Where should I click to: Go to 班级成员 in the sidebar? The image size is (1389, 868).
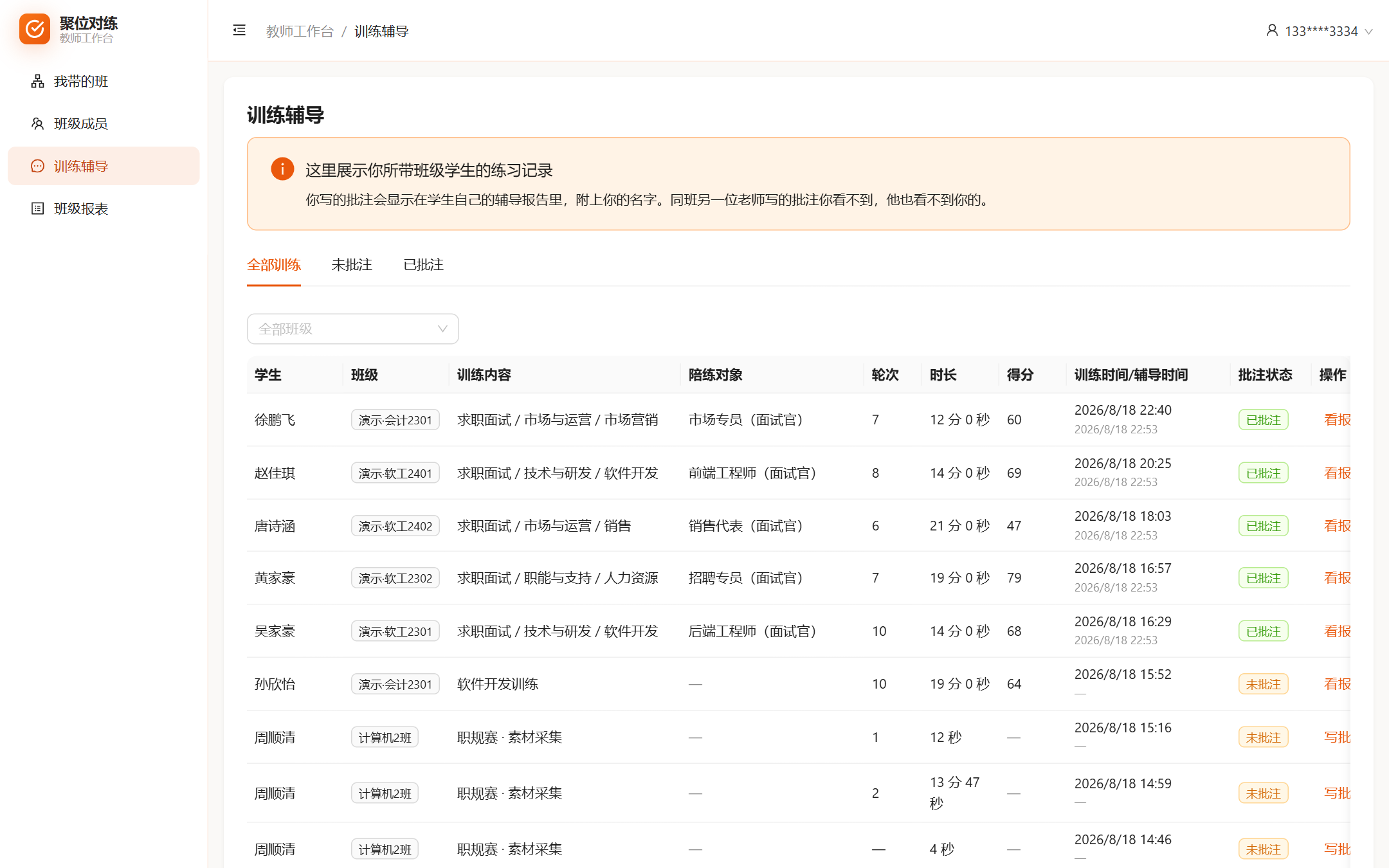pyautogui.click(x=104, y=123)
